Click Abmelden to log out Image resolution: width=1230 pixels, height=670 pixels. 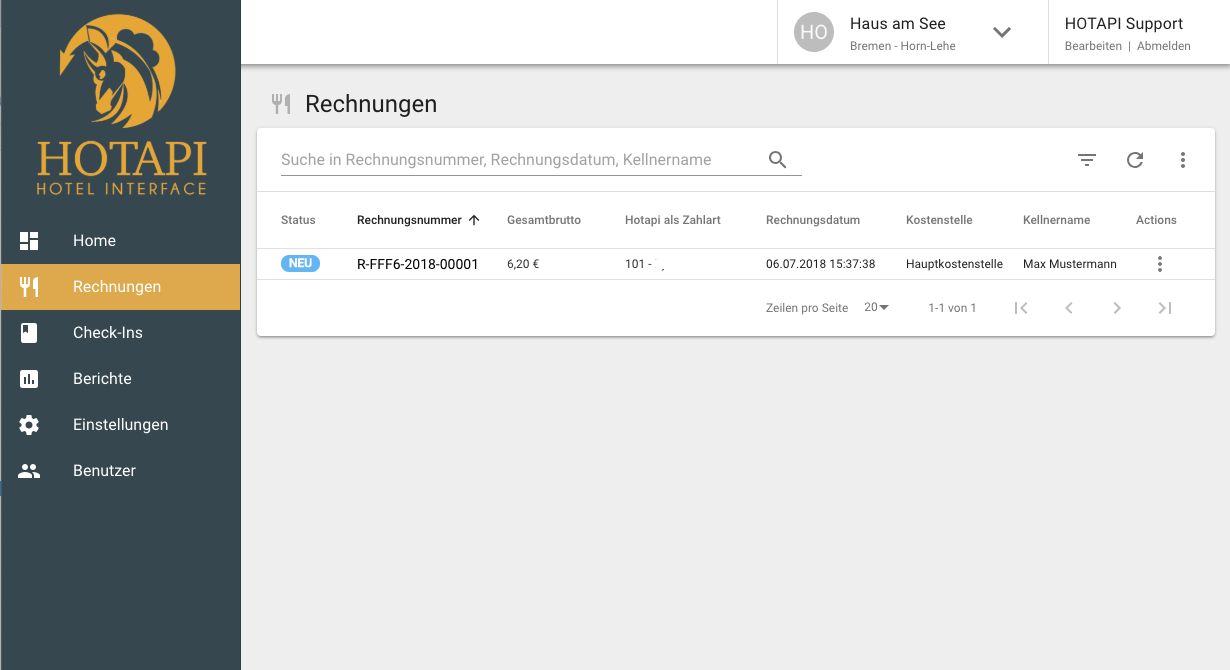pyautogui.click(x=1164, y=46)
